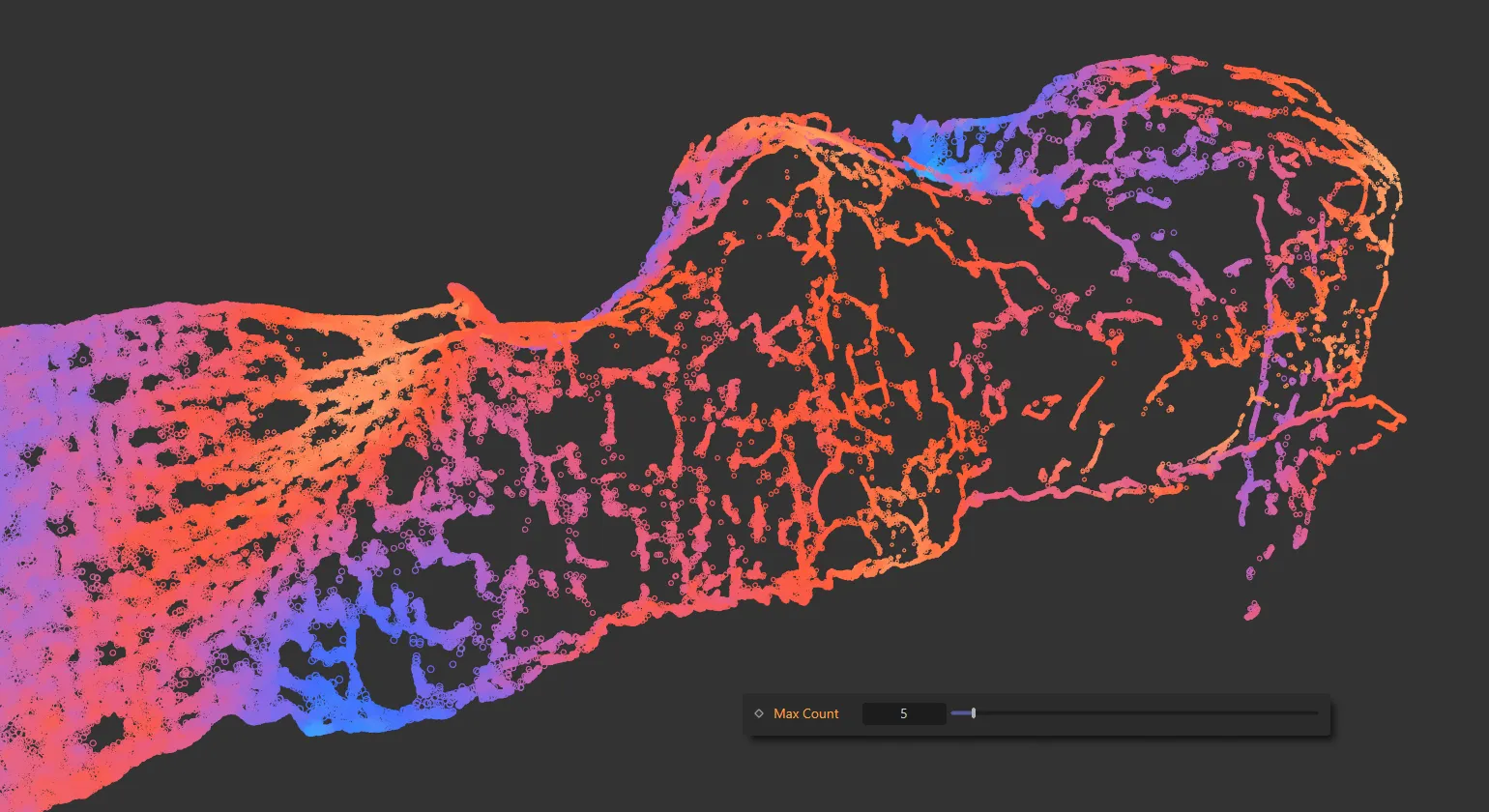Viewport: 1489px width, 812px height.
Task: Click the keyframe diamond next to Max Count
Action: coord(759,713)
